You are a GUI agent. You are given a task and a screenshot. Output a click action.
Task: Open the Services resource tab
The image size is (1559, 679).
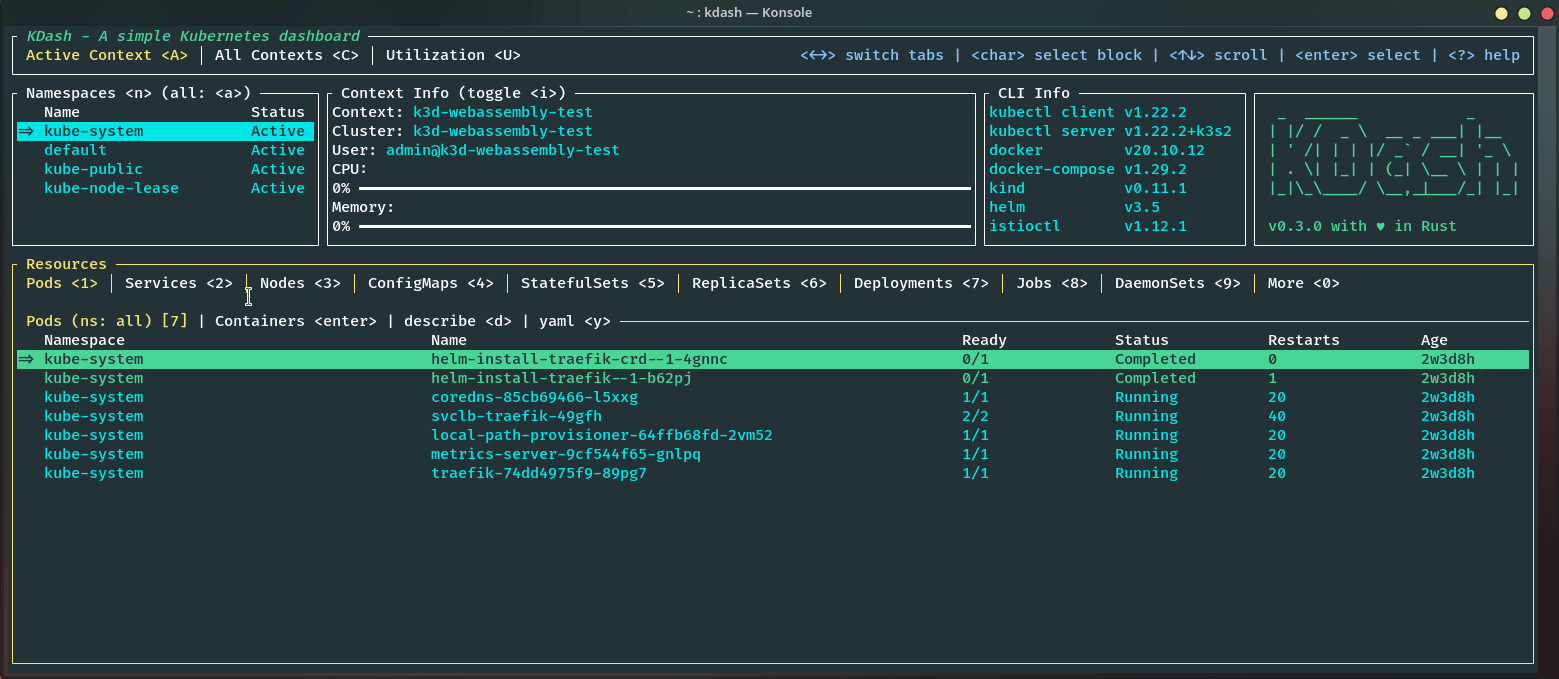[x=178, y=283]
